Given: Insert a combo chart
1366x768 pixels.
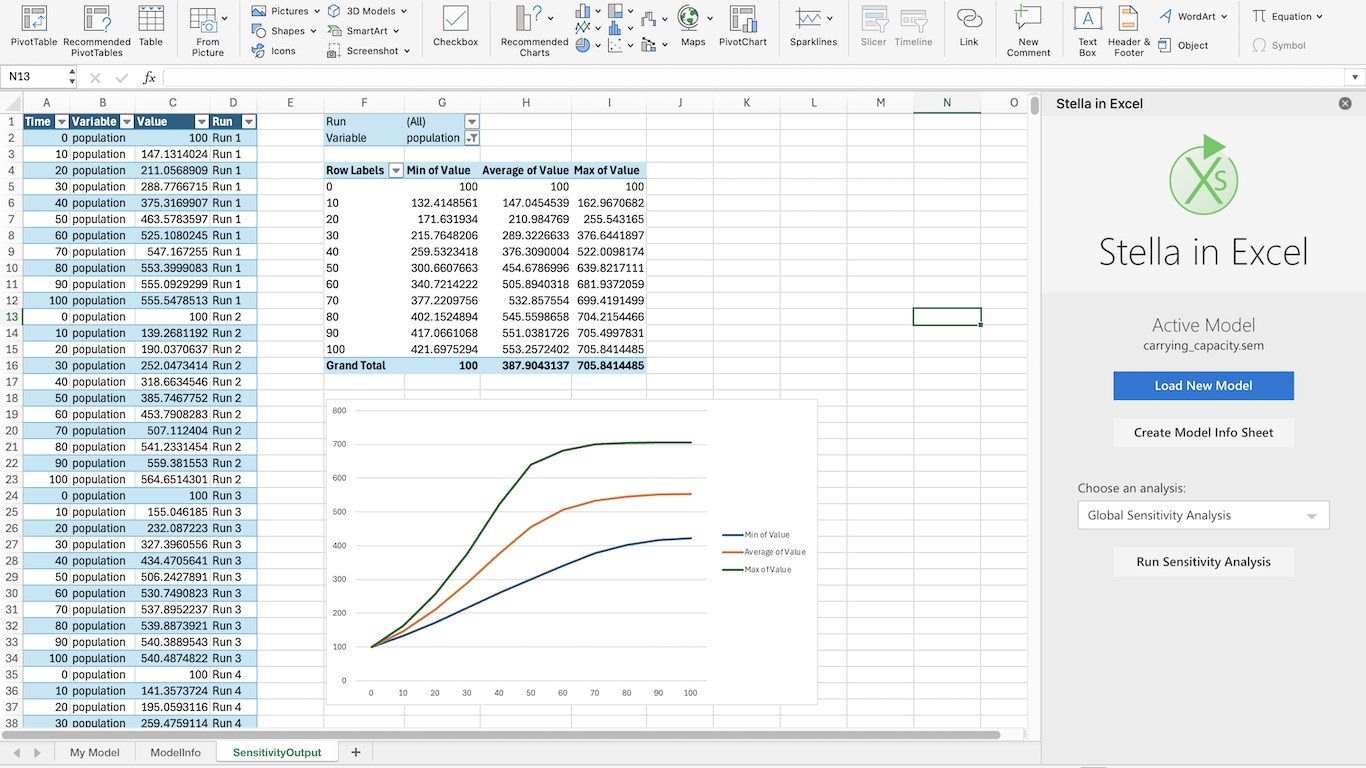Looking at the screenshot, I should [653, 44].
